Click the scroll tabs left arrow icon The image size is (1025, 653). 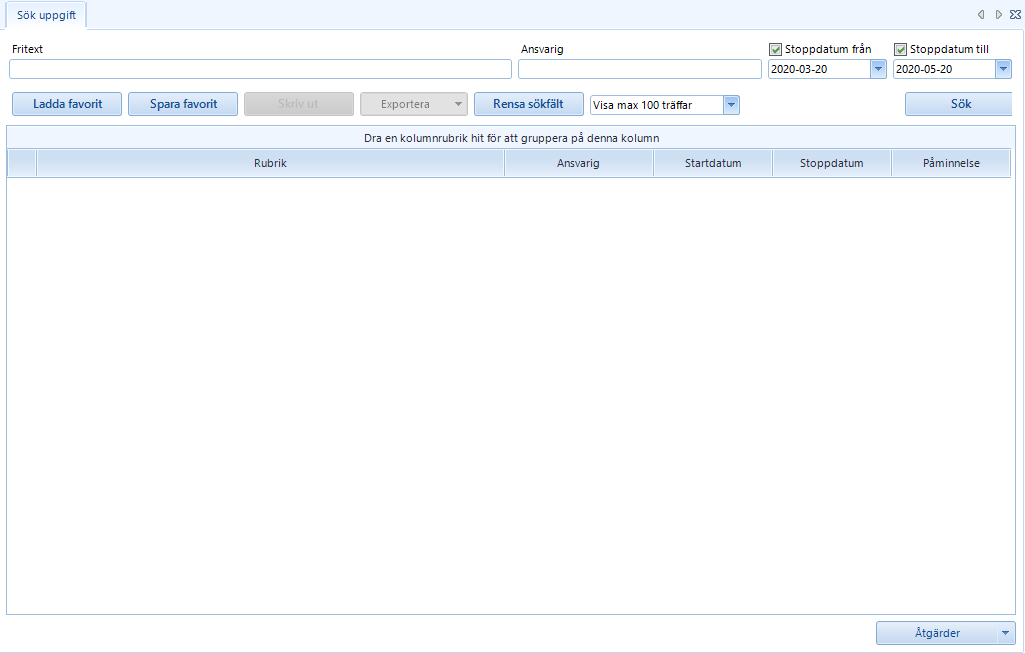[981, 14]
